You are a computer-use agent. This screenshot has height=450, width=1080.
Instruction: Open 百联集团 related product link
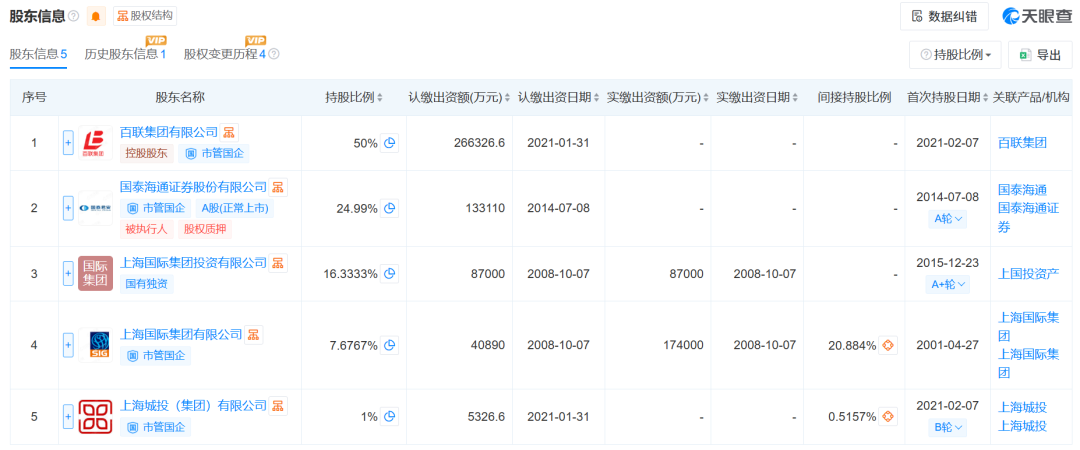(1022, 143)
